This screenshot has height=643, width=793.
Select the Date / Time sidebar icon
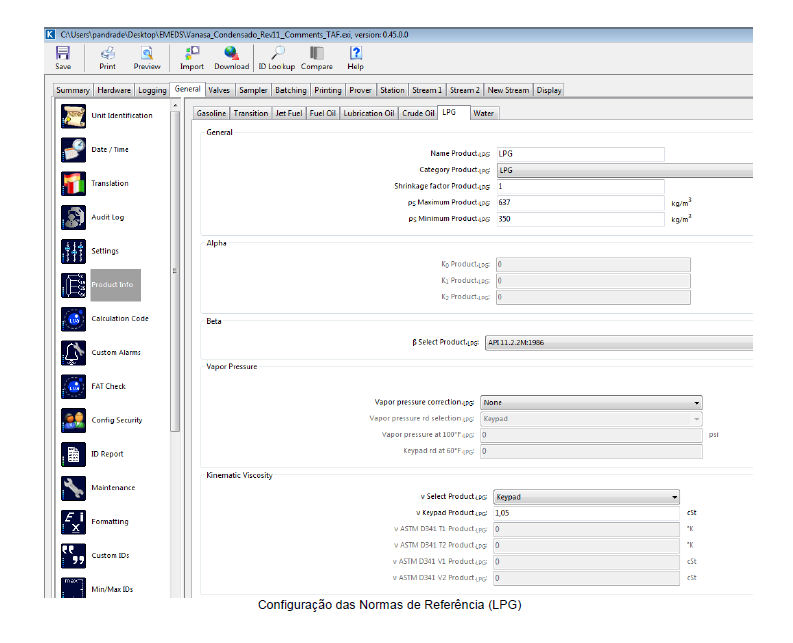pyautogui.click(x=73, y=150)
